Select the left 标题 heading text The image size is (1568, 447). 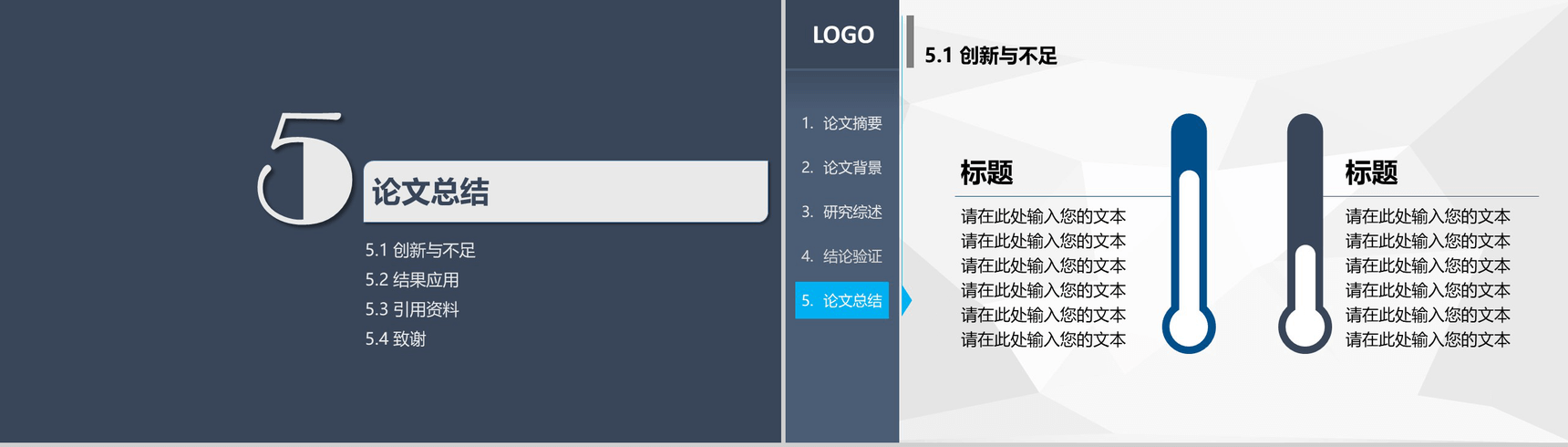click(986, 172)
